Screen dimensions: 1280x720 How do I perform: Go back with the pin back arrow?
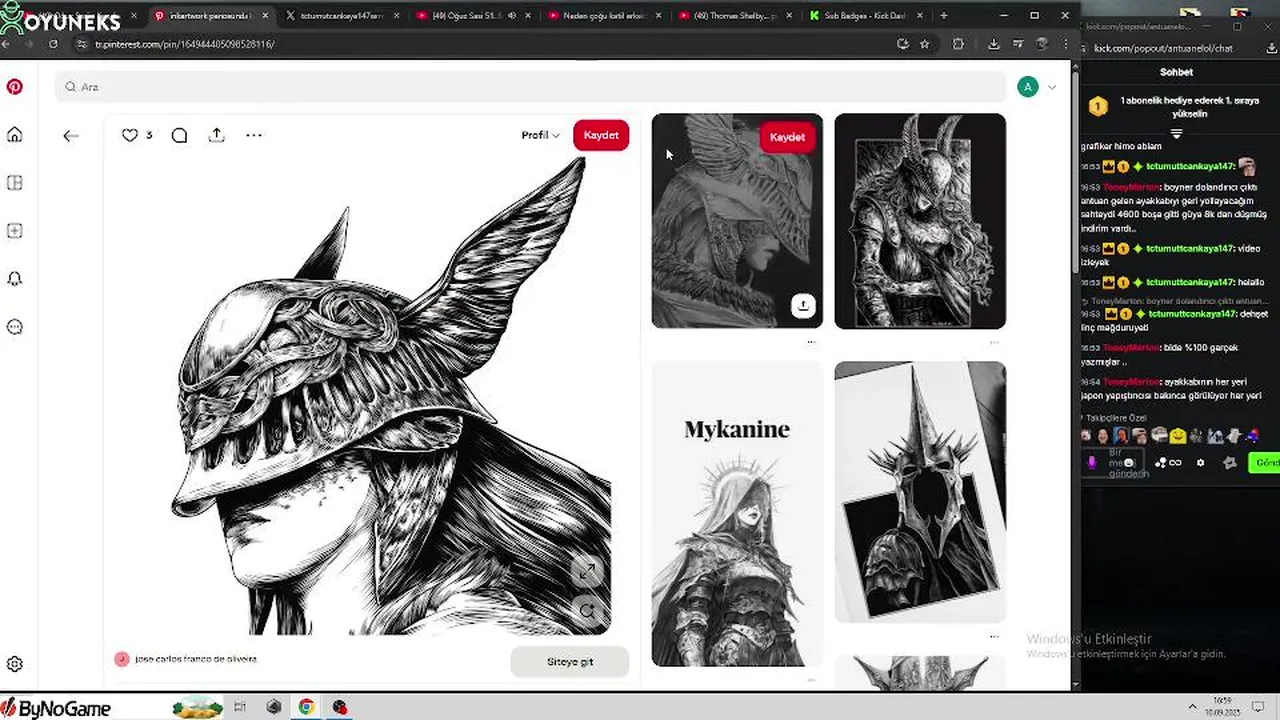click(70, 136)
